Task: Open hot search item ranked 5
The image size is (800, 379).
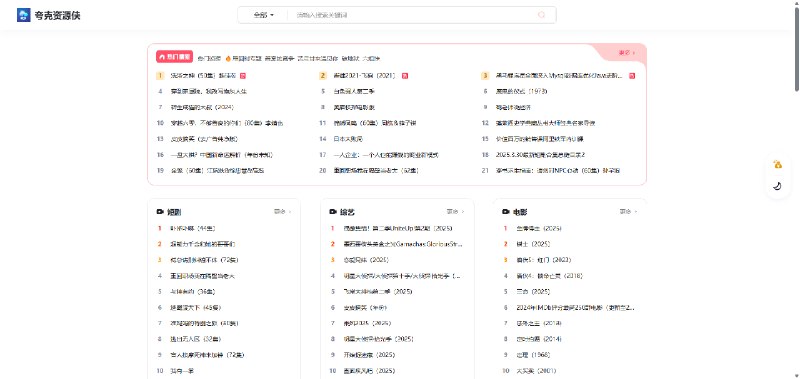Action: (x=354, y=91)
